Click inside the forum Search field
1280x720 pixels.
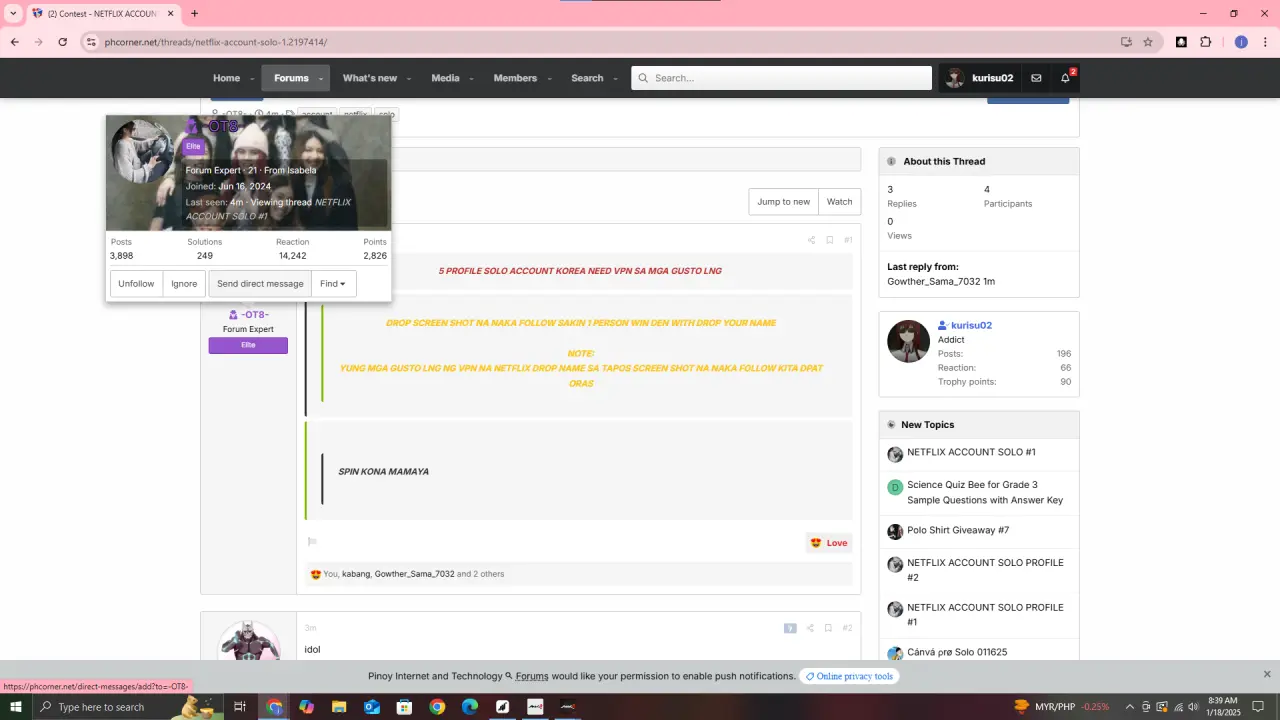pyautogui.click(x=781, y=78)
